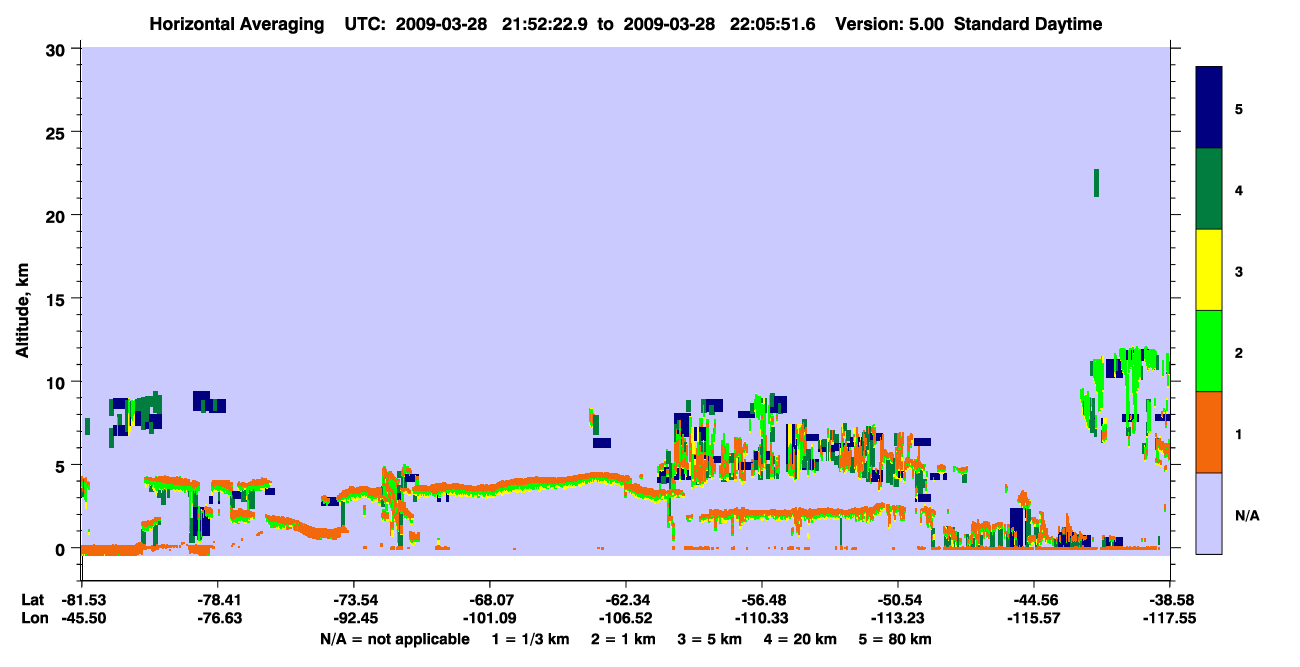
Task: Click latitude value -44.56
Action: click(x=1034, y=600)
